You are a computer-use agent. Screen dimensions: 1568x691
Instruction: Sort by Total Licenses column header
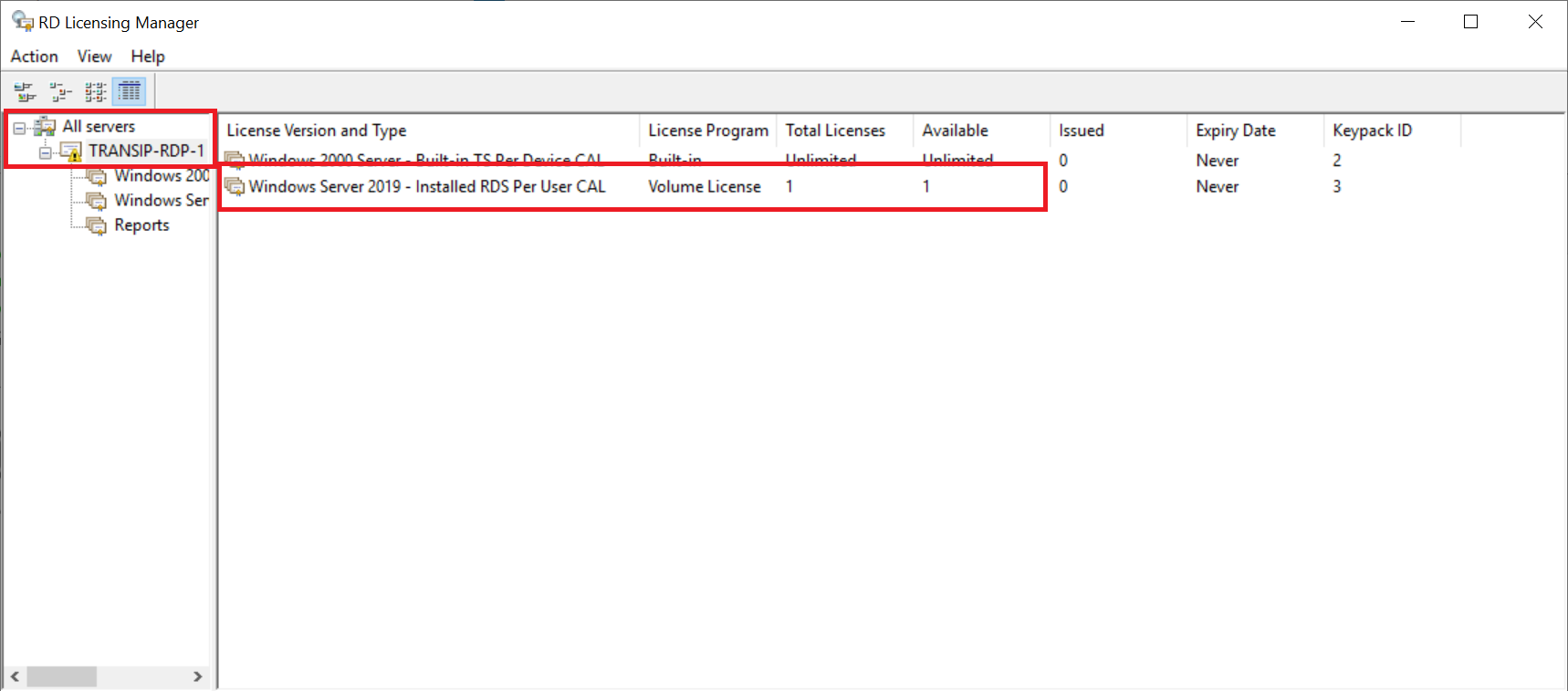point(845,131)
